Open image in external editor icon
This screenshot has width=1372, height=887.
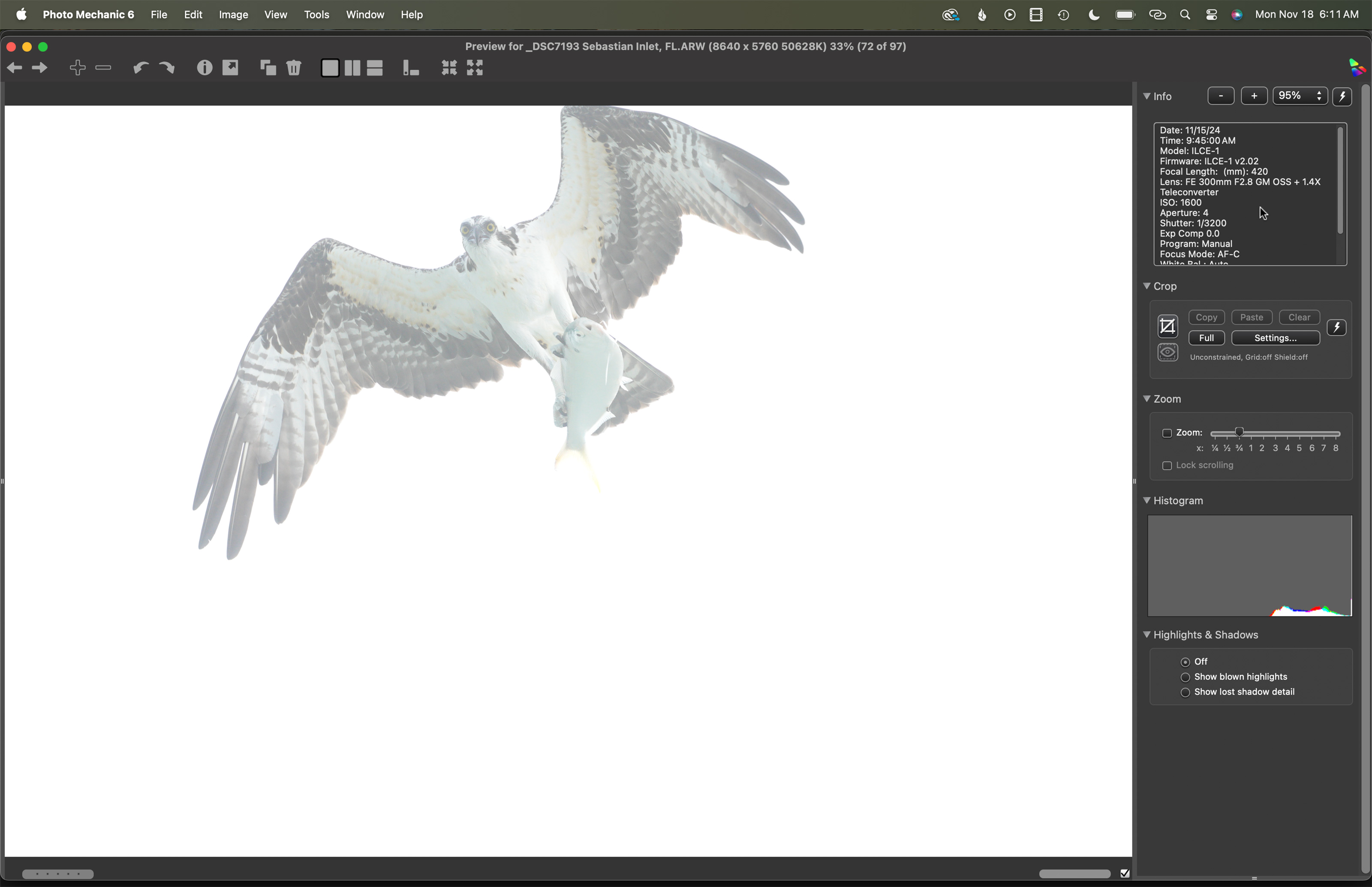tap(230, 67)
